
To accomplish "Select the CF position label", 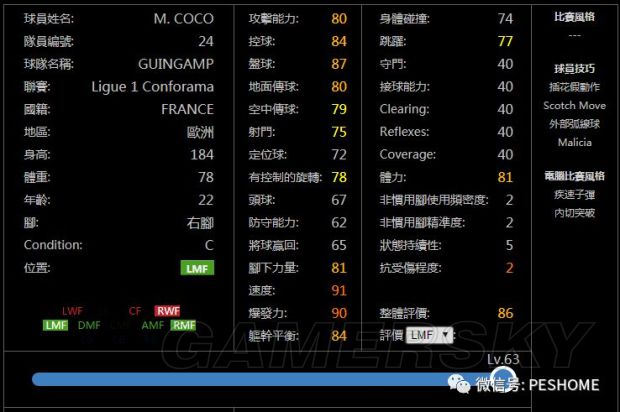I will [133, 311].
